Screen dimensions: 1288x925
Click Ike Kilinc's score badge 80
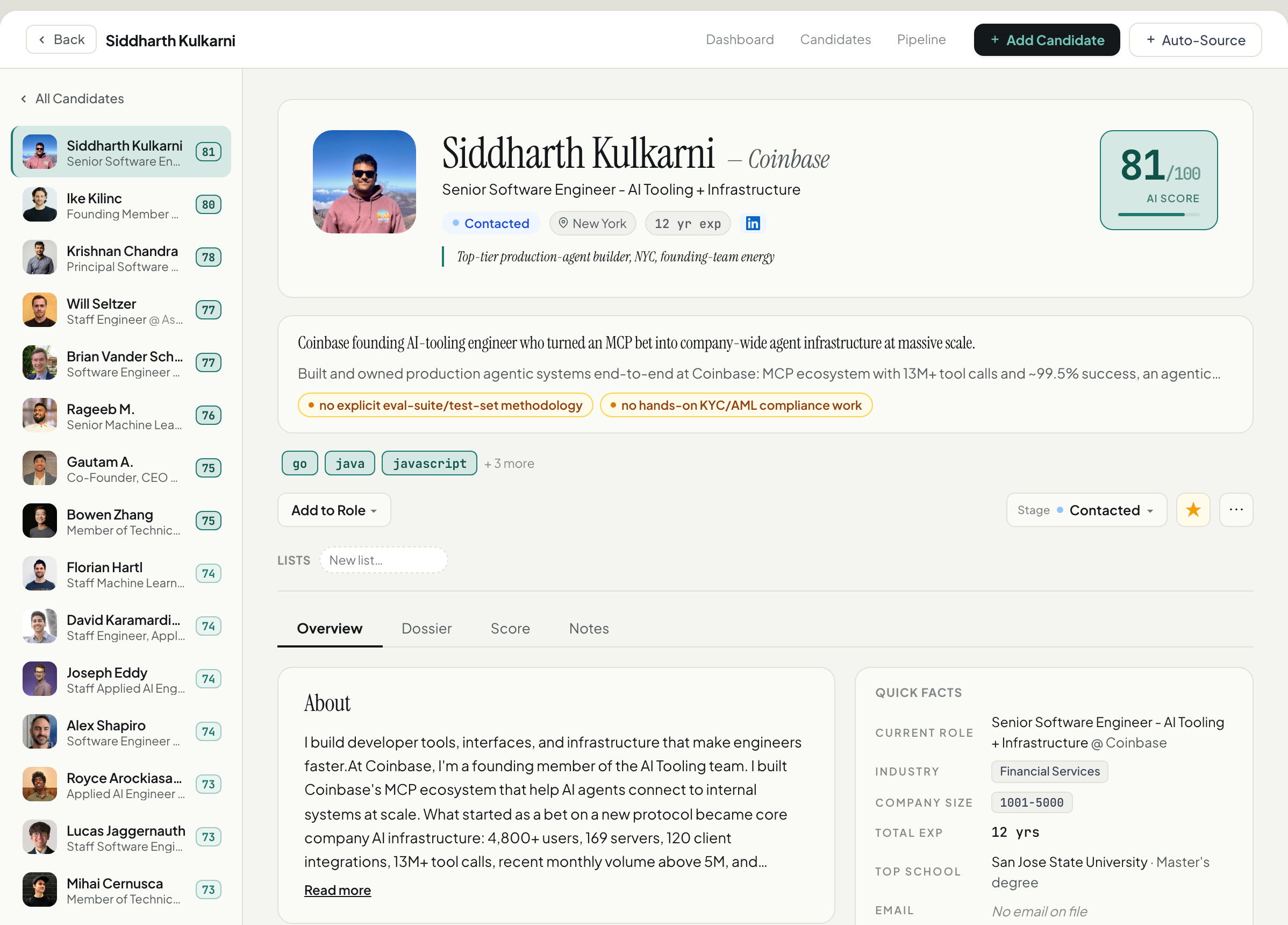pyautogui.click(x=209, y=204)
